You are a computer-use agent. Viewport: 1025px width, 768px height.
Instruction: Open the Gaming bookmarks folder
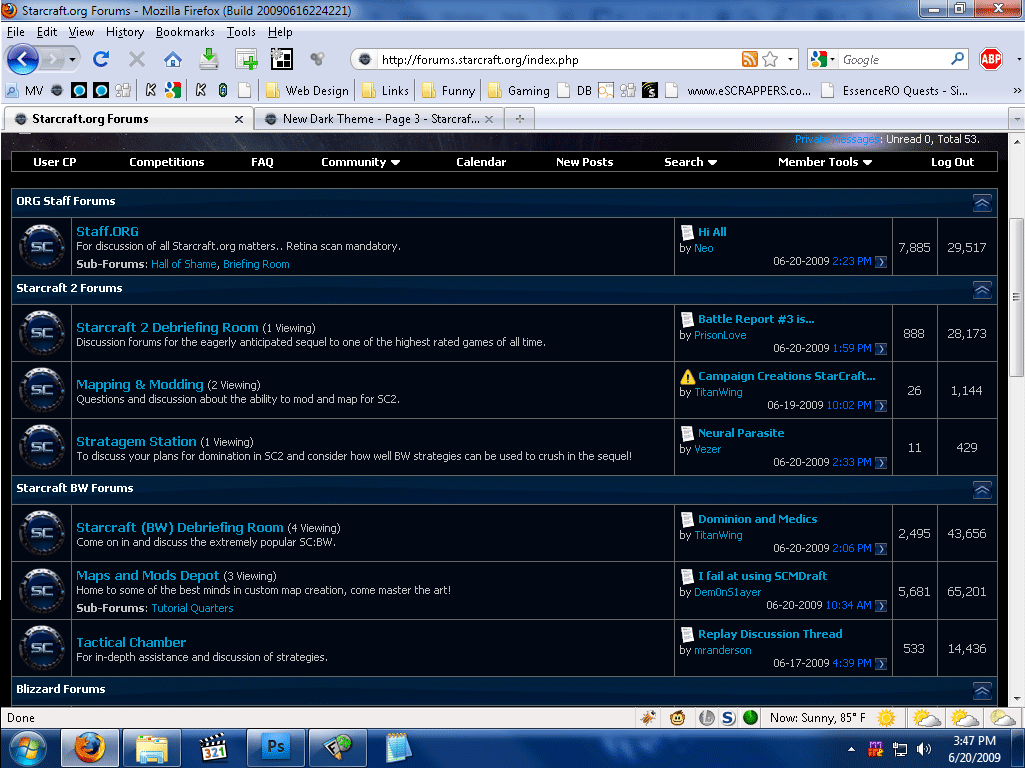click(519, 91)
